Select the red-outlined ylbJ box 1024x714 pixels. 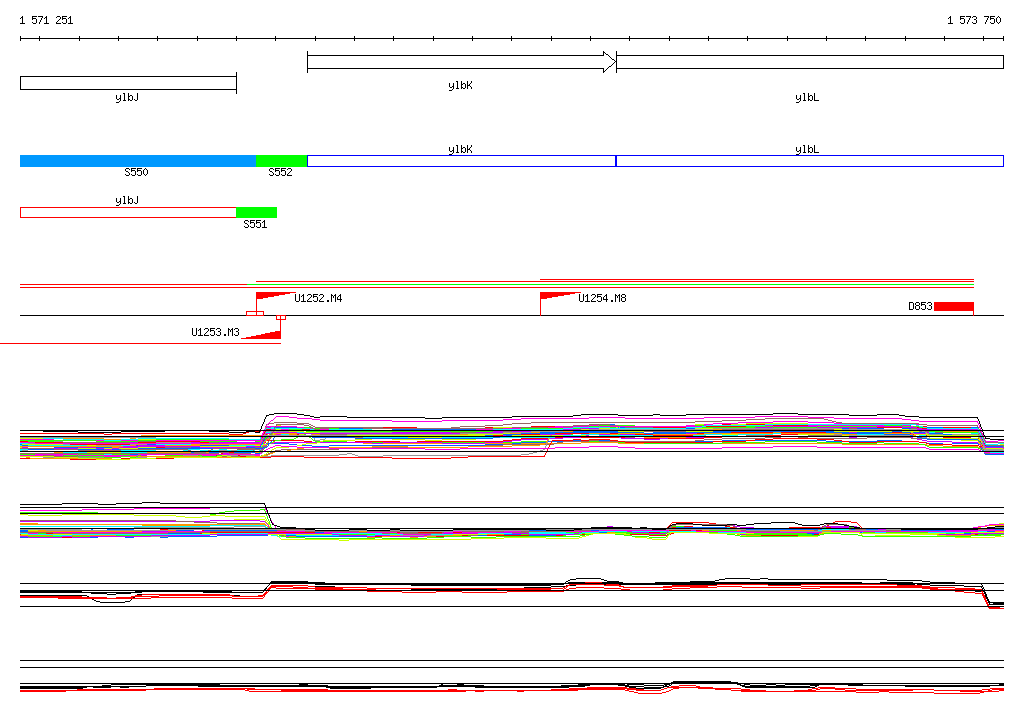coord(128,212)
